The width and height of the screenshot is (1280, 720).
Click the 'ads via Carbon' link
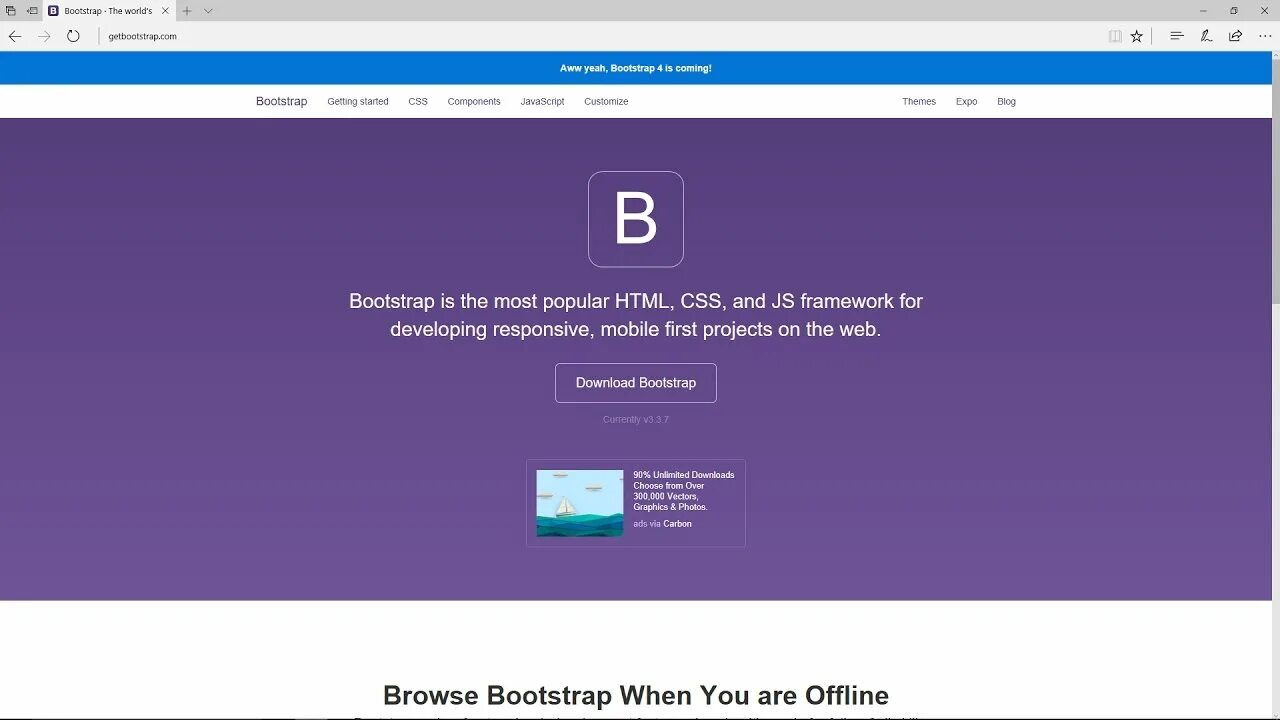662,523
